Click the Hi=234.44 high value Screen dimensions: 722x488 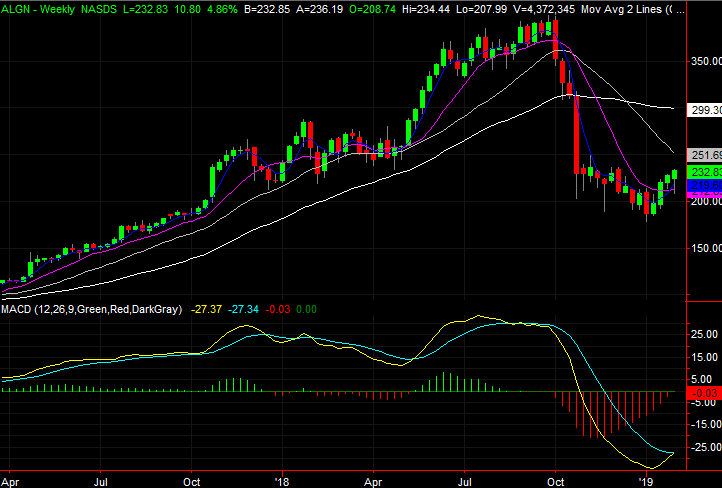click(425, 9)
